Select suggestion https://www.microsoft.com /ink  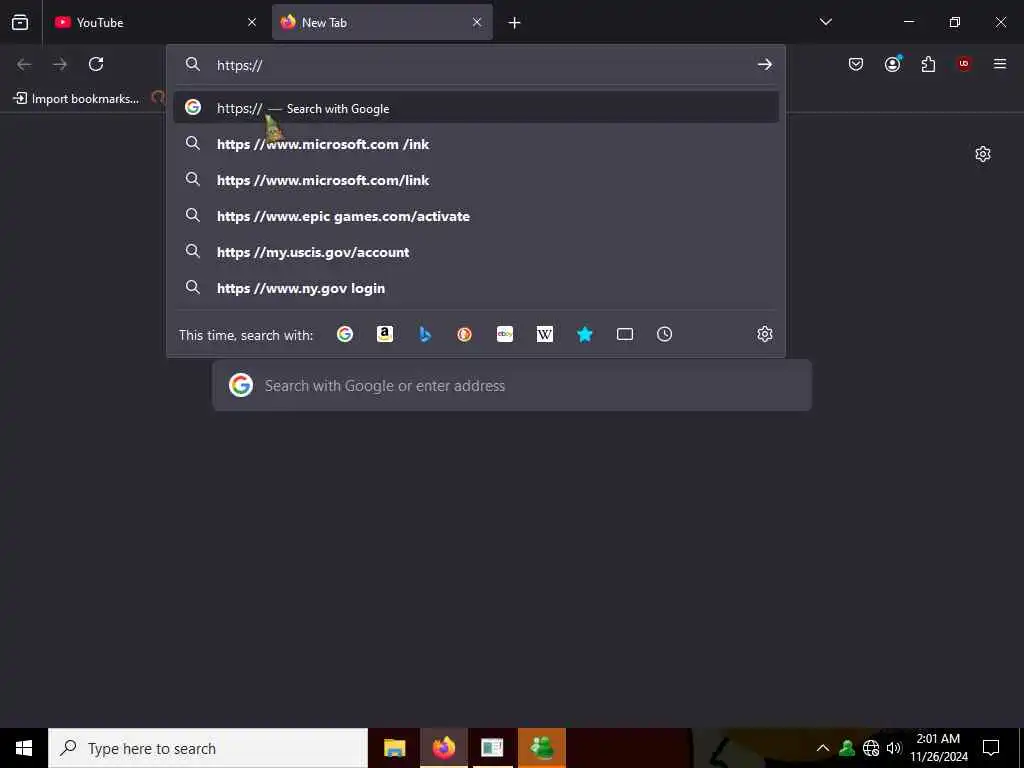tap(476, 144)
